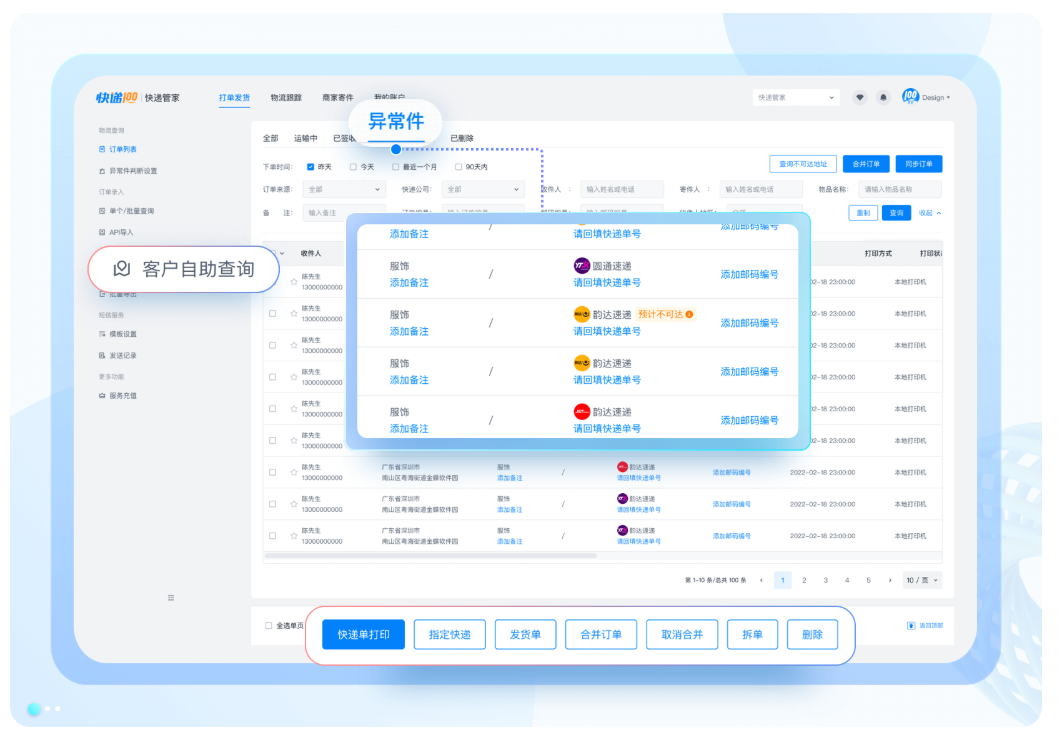Viewport: 1059px width, 734px height.
Task: Open the 快递公司 dropdown
Action: click(x=483, y=189)
